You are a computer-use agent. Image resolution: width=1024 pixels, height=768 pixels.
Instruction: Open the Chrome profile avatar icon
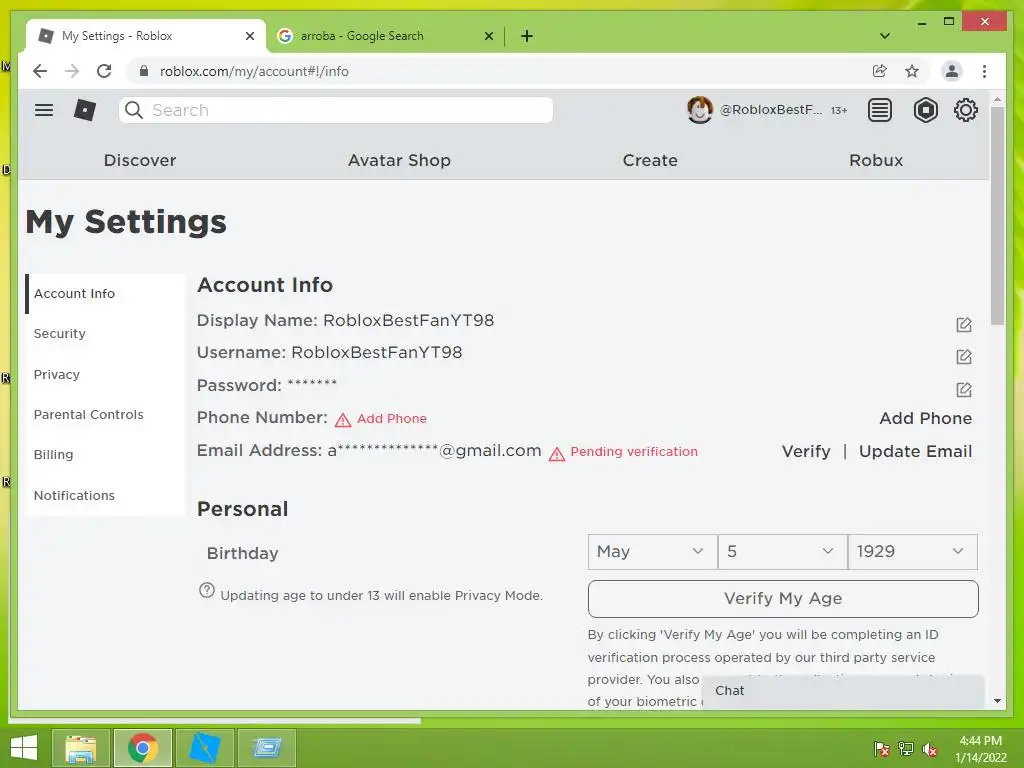point(952,71)
